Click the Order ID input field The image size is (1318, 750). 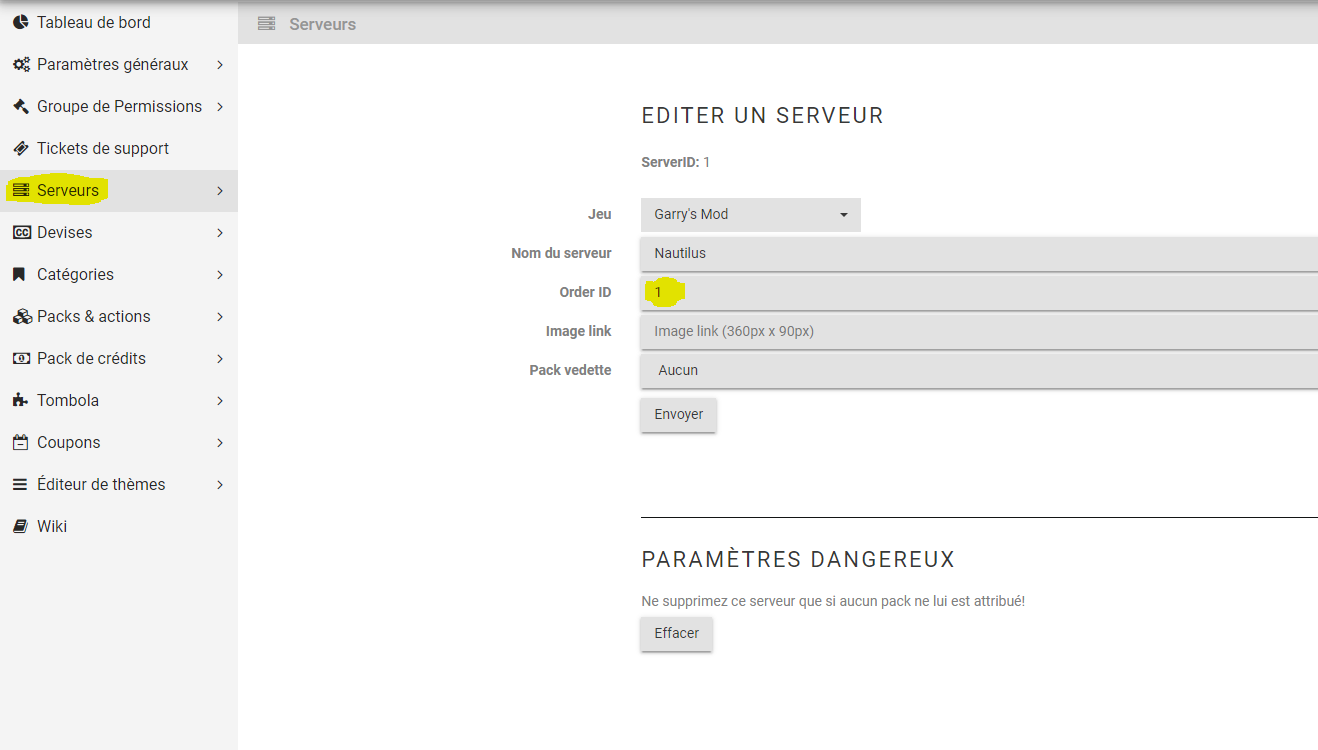[x=979, y=292]
